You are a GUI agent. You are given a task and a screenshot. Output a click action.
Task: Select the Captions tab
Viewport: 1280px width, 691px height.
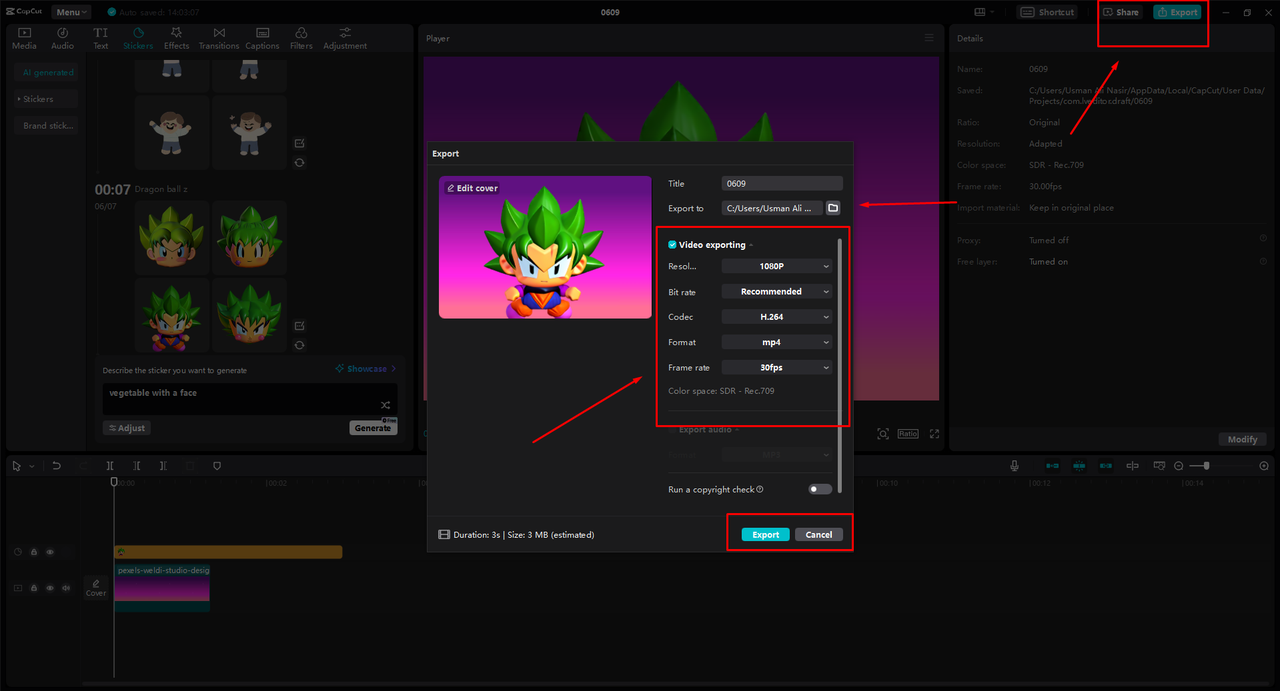pyautogui.click(x=262, y=38)
